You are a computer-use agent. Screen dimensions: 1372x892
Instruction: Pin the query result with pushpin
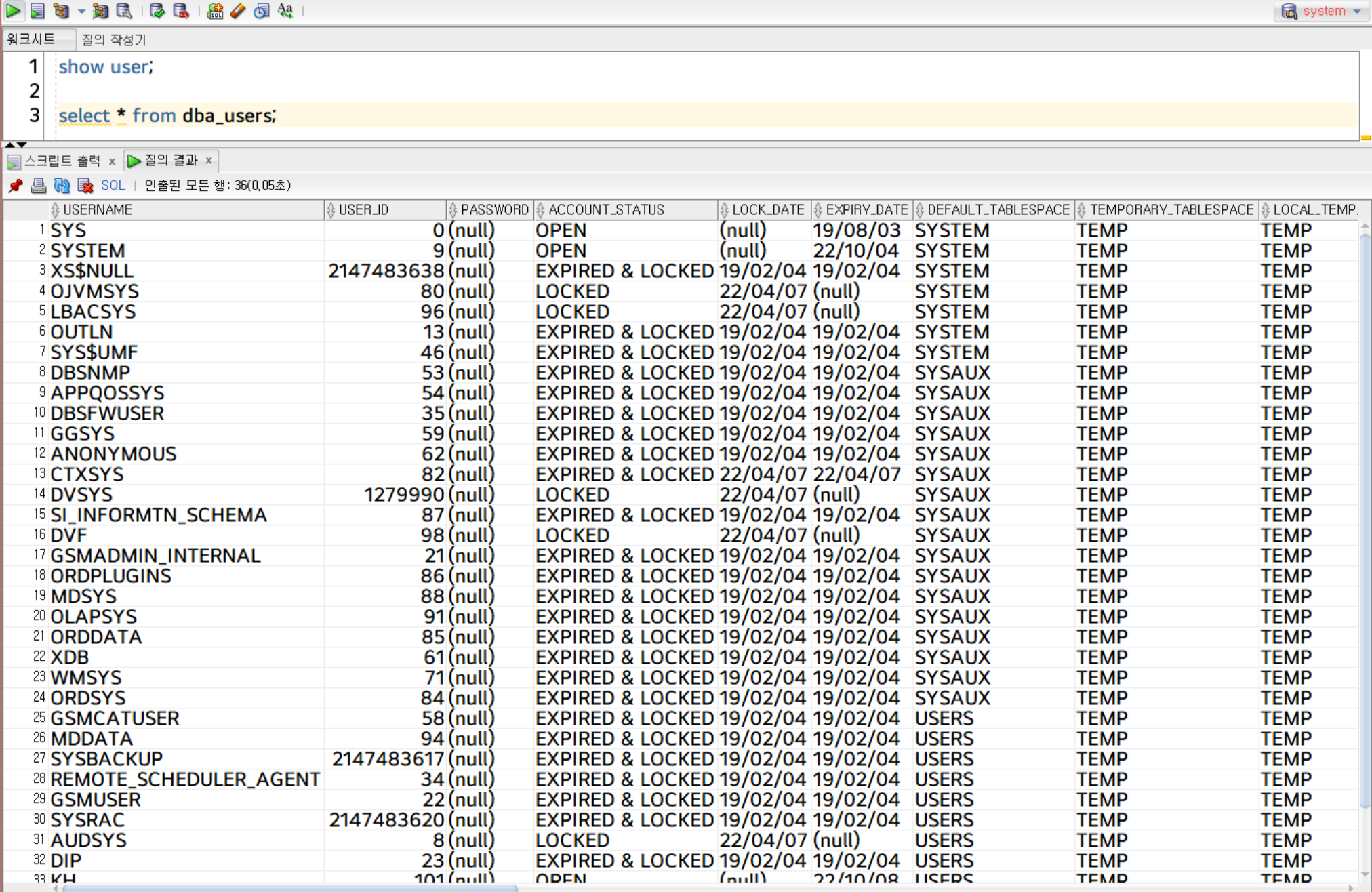[x=15, y=186]
